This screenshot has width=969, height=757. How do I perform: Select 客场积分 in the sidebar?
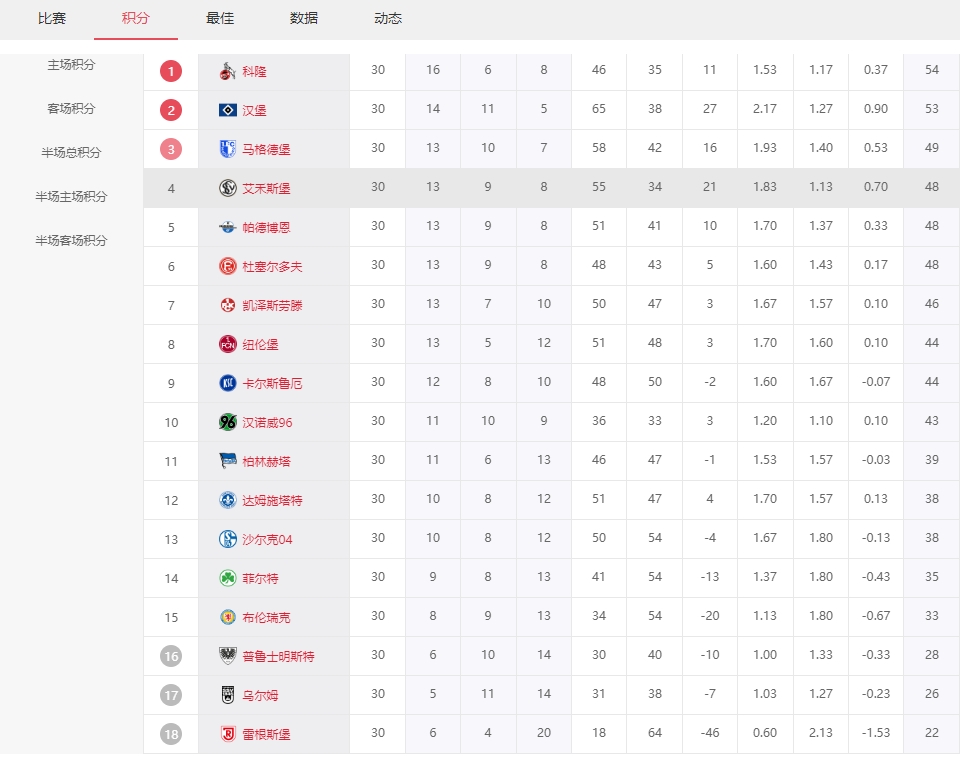point(71,109)
